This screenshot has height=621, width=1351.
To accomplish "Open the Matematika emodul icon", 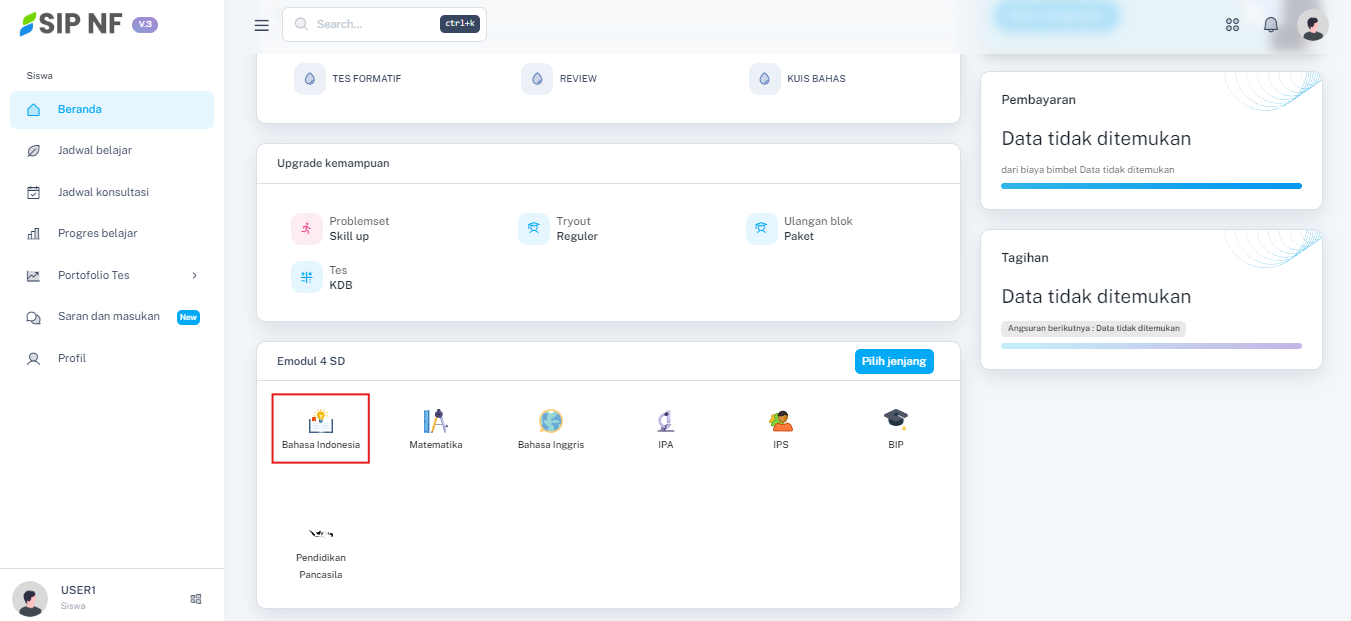I will 435,421.
